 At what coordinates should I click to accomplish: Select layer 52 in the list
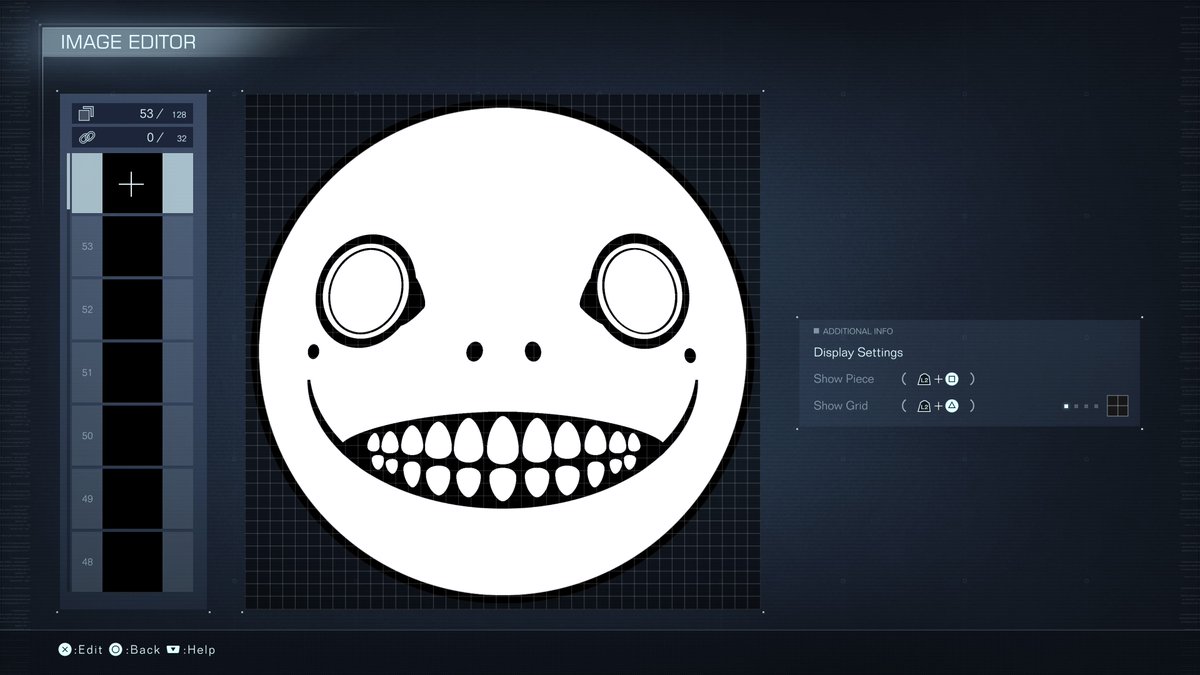(131, 309)
